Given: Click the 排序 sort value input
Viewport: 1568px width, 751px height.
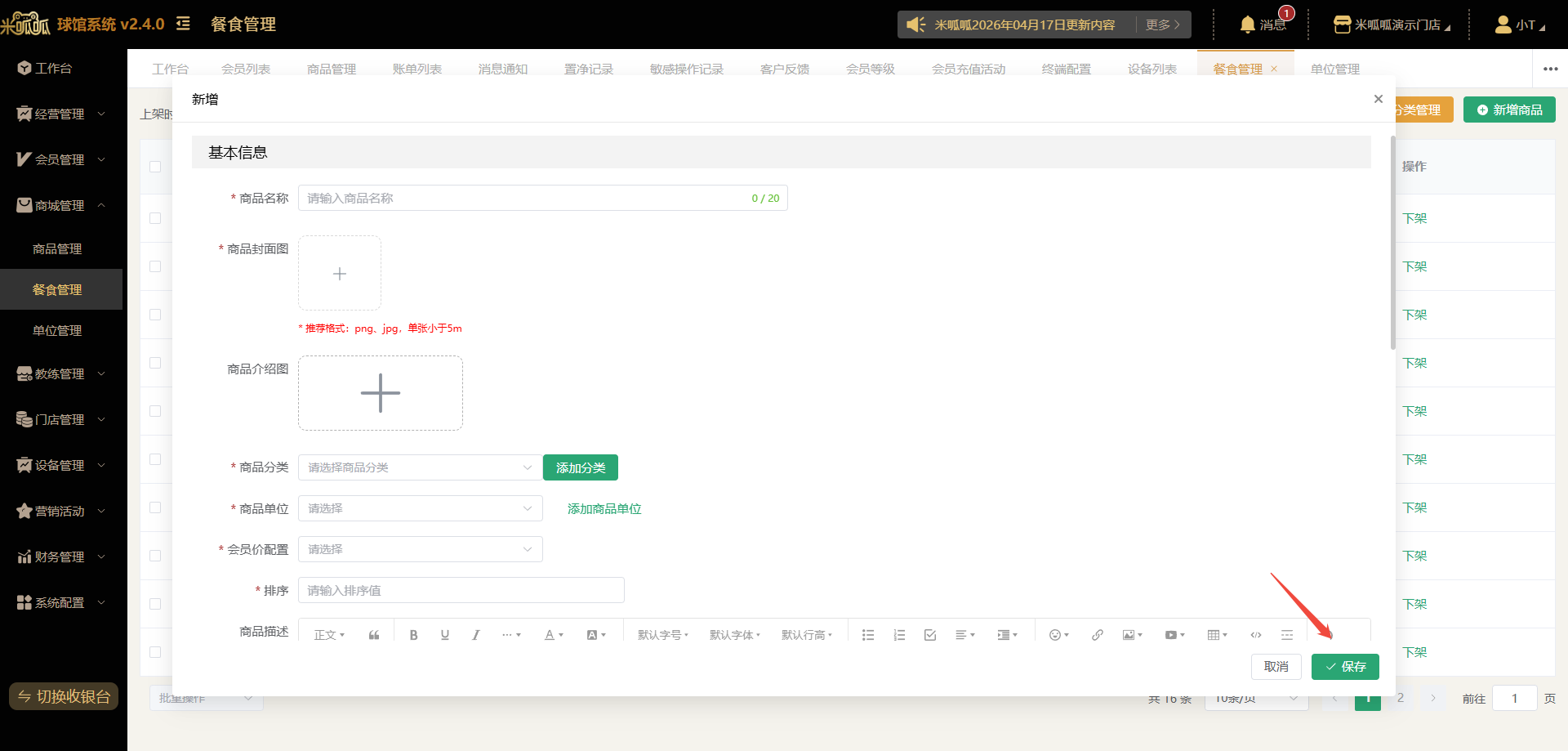Looking at the screenshot, I should point(461,590).
